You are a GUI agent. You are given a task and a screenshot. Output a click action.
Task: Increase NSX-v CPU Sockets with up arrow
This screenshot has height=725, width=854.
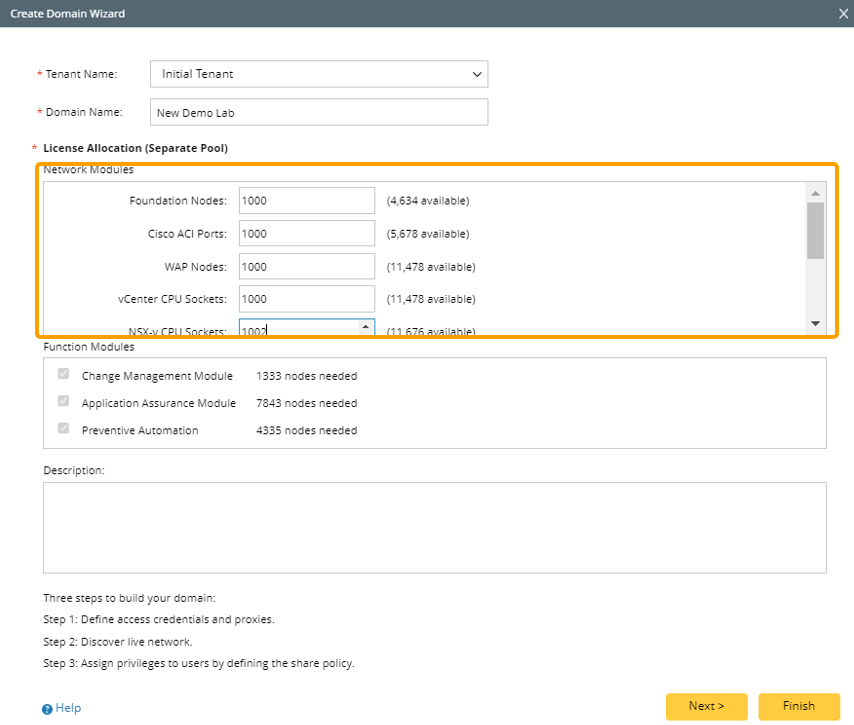click(x=365, y=326)
